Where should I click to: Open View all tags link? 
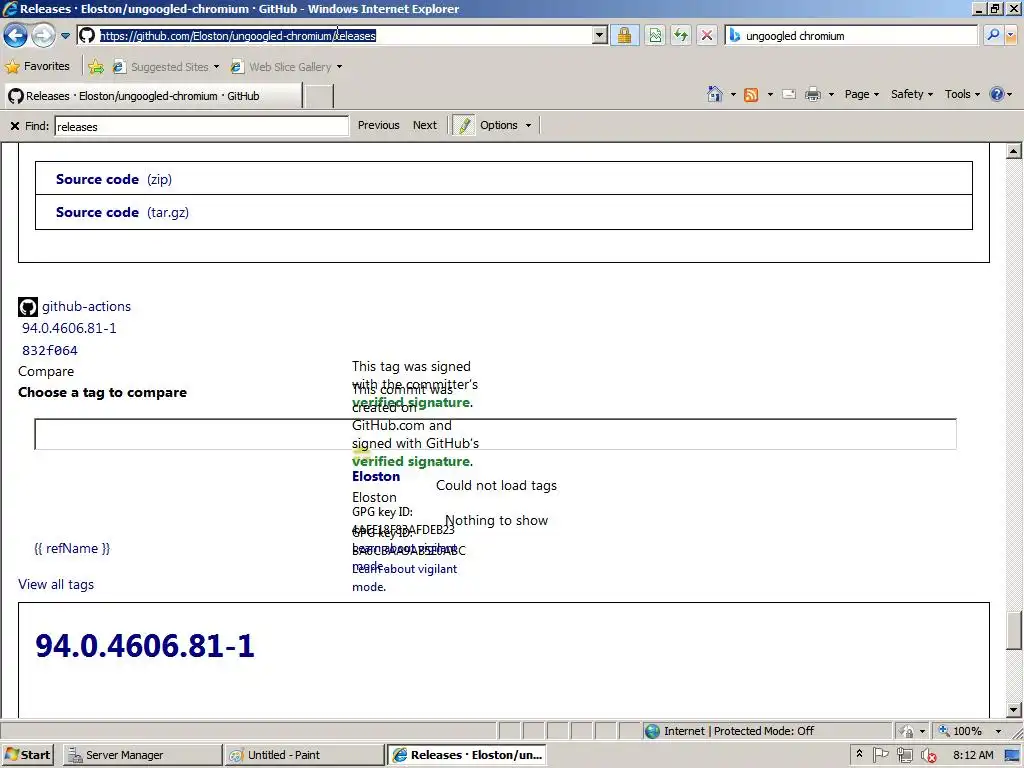coord(56,584)
